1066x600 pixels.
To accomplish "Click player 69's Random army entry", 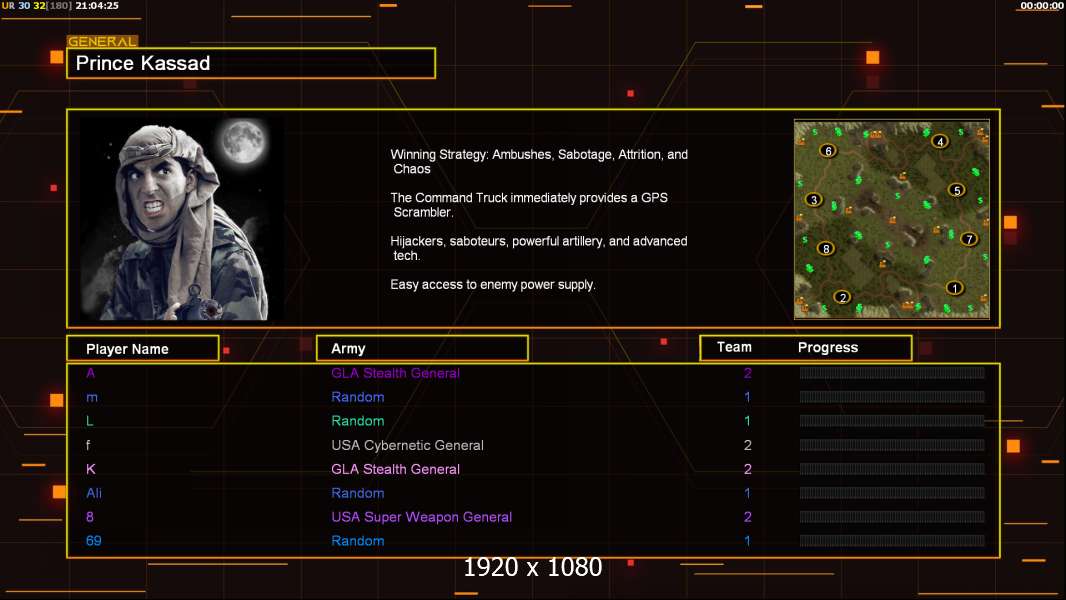I will click(x=358, y=541).
